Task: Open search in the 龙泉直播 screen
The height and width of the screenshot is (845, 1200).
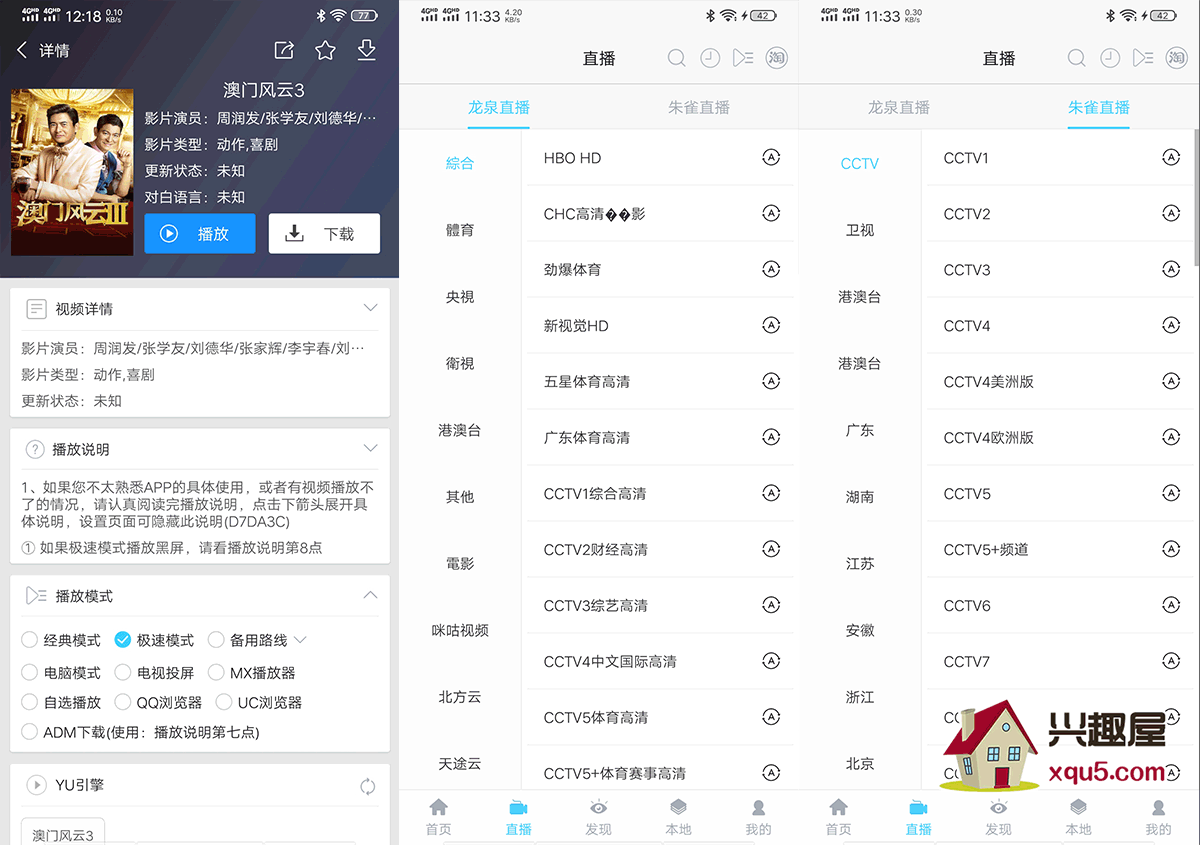Action: tap(677, 58)
